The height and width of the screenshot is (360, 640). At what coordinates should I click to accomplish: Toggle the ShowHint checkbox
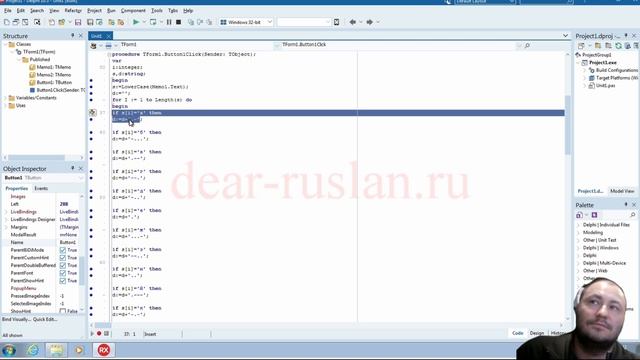(62, 311)
